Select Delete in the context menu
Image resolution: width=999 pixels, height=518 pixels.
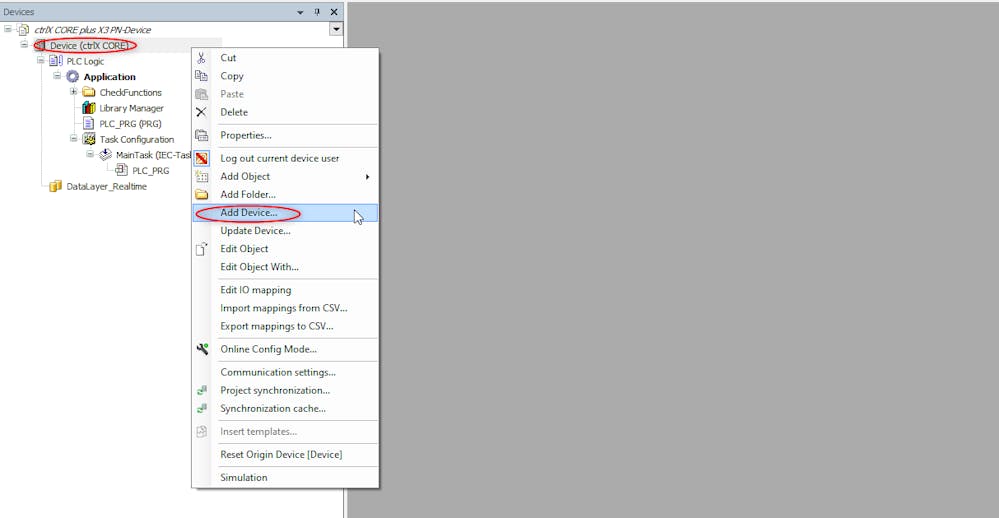tap(285, 112)
